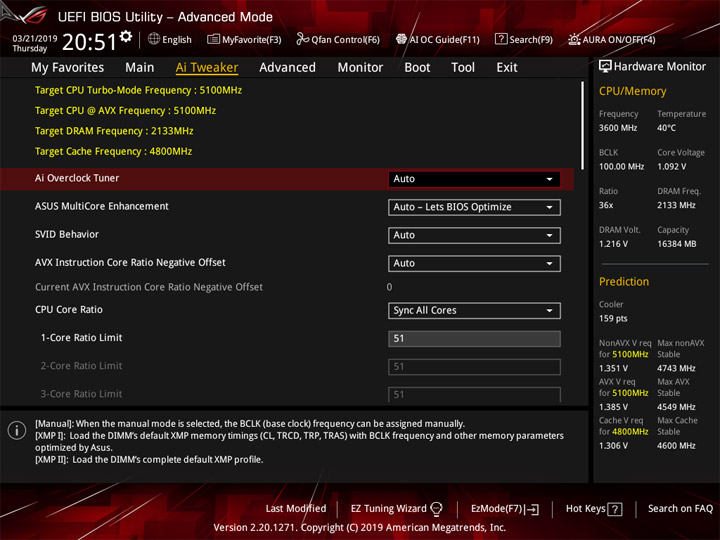Click the AI OC Guide brain icon
Viewport: 720px width, 540px height.
pyautogui.click(x=401, y=39)
